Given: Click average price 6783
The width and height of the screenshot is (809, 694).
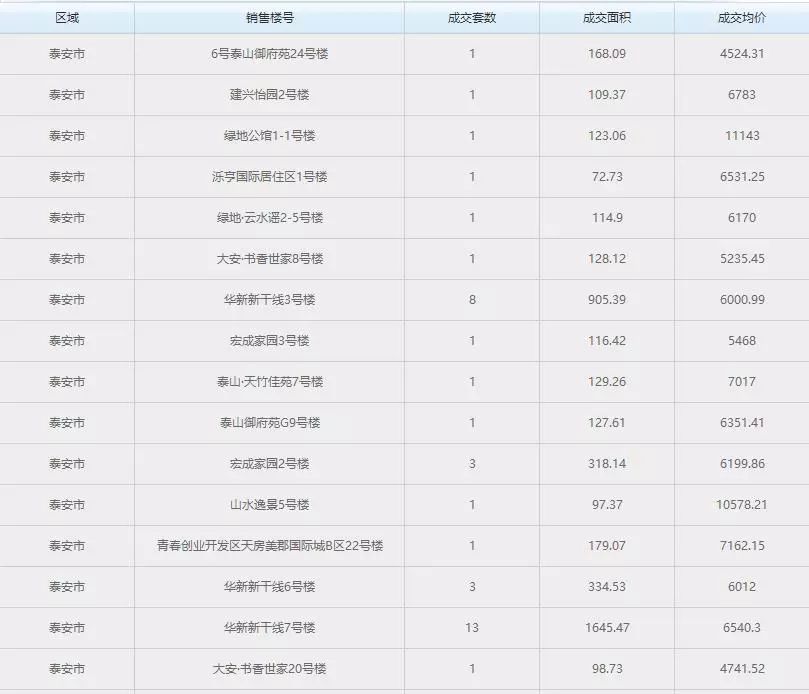Looking at the screenshot, I should coord(742,95).
